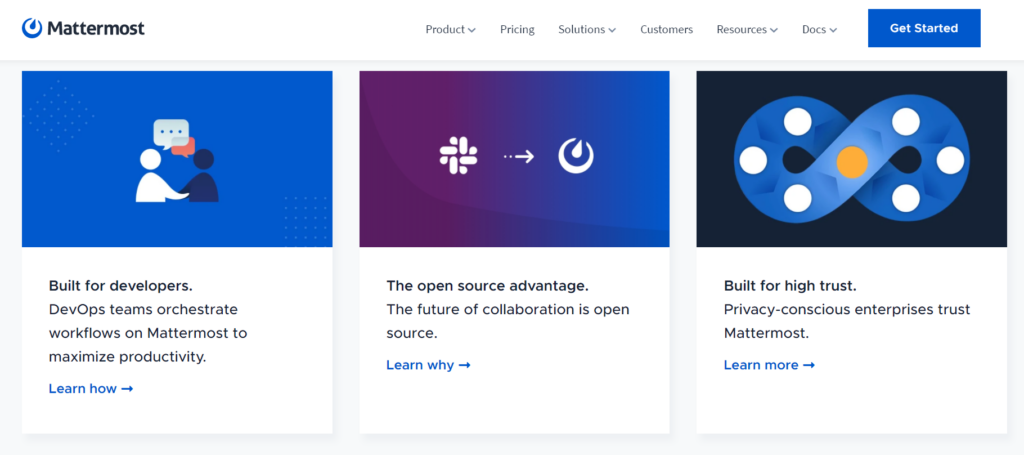
Task: Click the Mattermost logo in the header
Action: [83, 28]
